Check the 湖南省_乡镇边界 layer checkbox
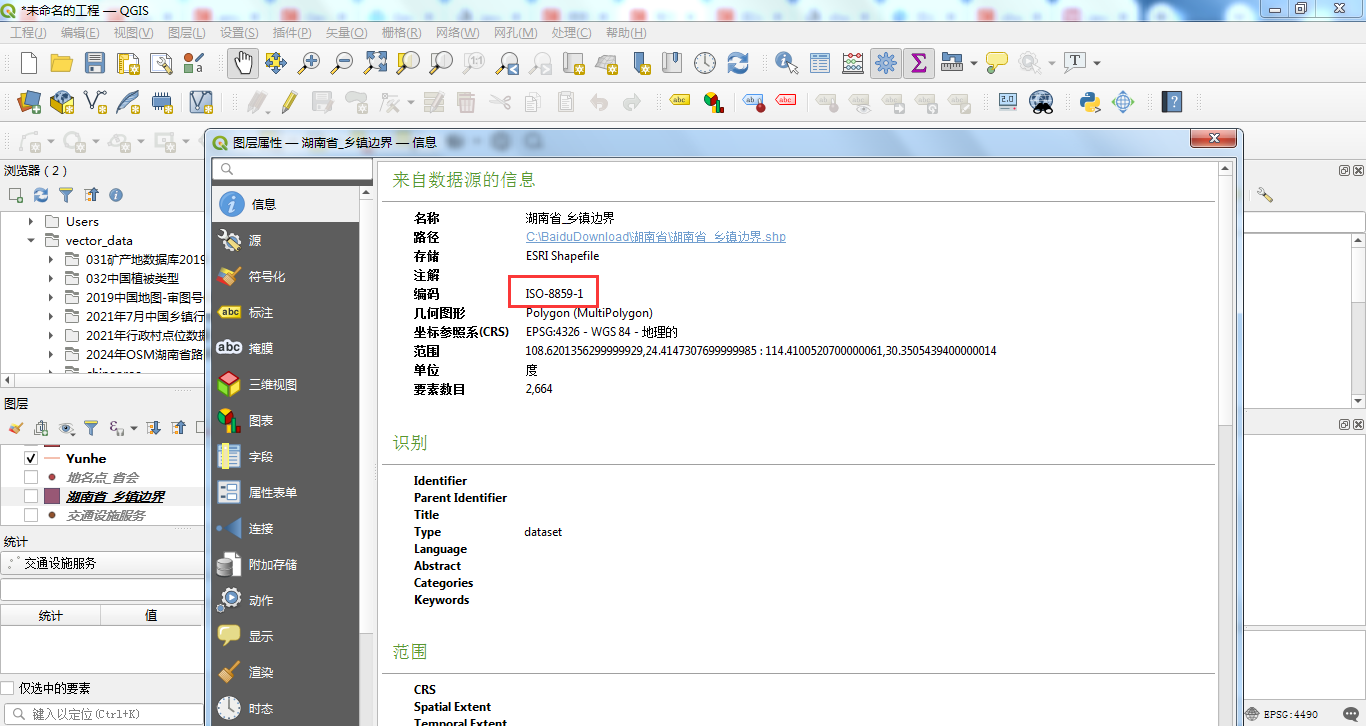Screen dimensions: 1366x726 click(31, 496)
